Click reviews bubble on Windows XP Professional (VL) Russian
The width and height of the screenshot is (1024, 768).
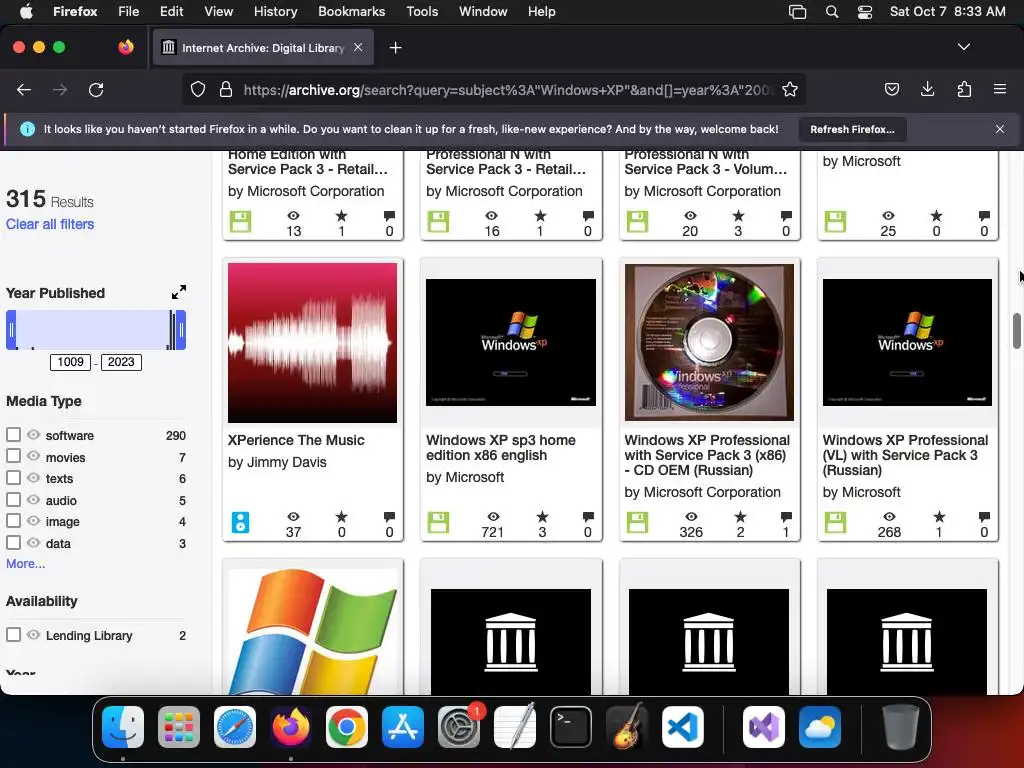pyautogui.click(x=984, y=517)
